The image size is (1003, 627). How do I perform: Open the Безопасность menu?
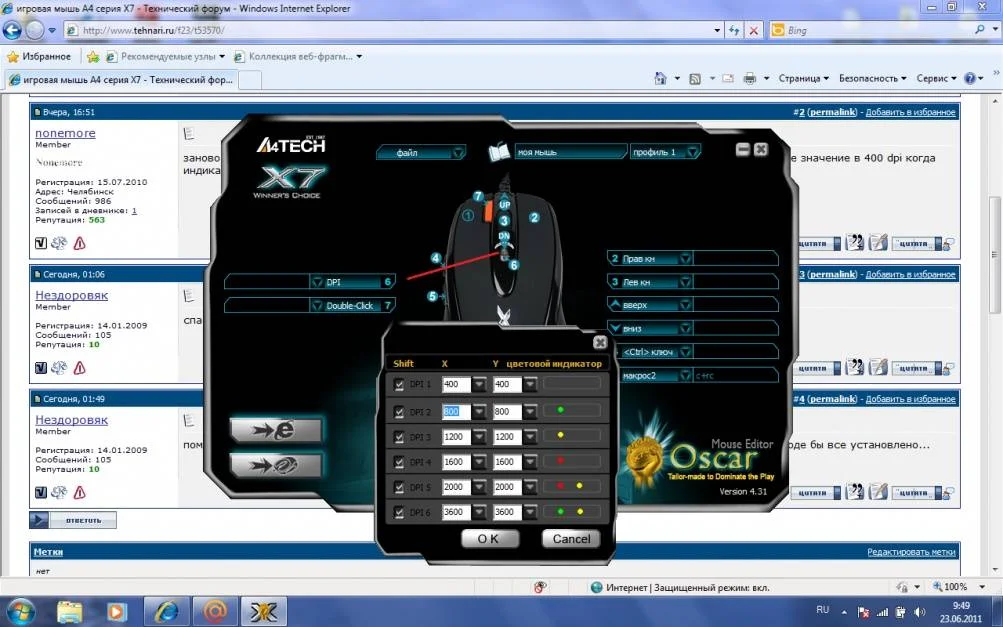873,78
